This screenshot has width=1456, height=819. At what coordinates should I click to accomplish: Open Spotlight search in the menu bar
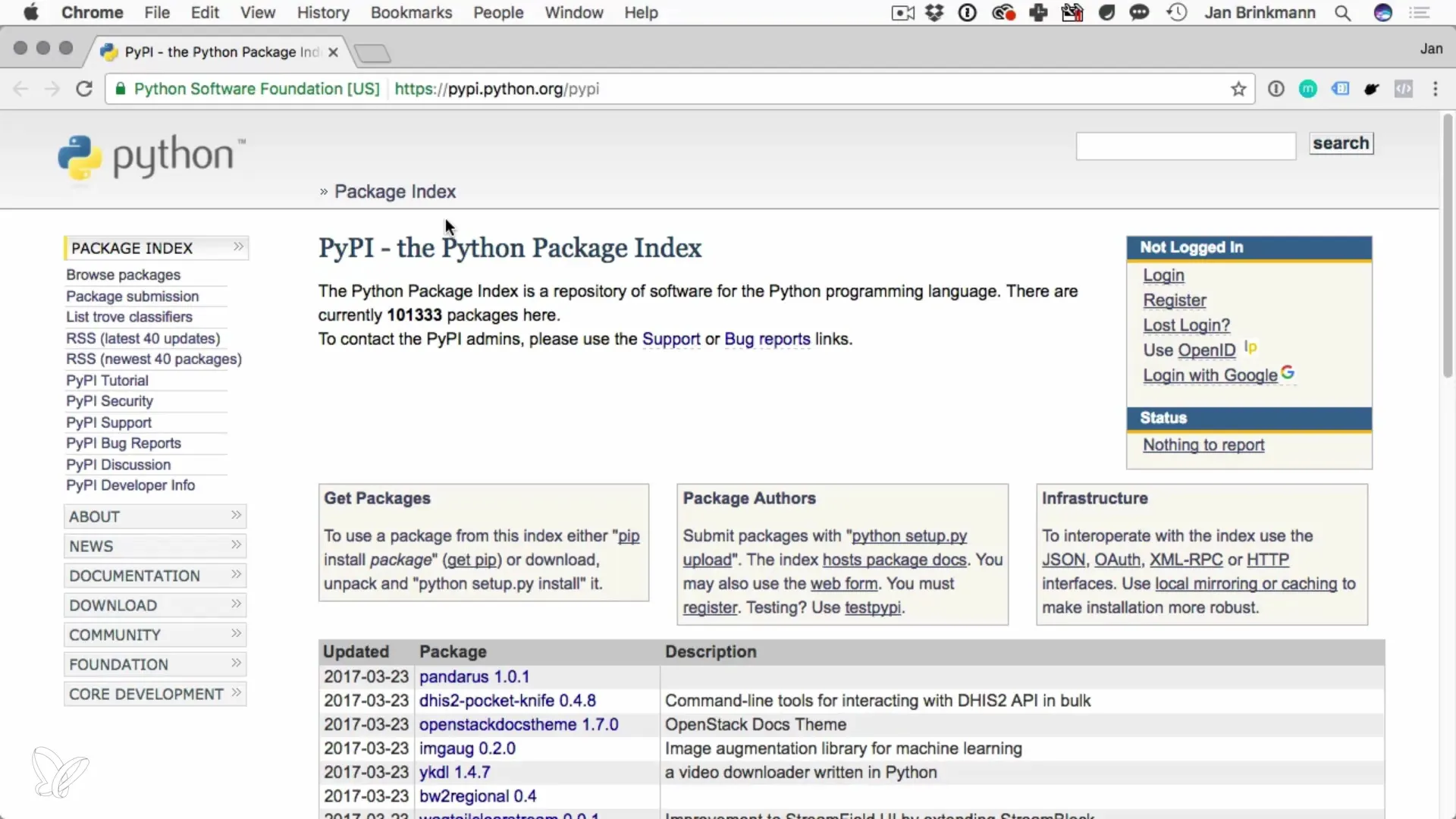coord(1343,13)
